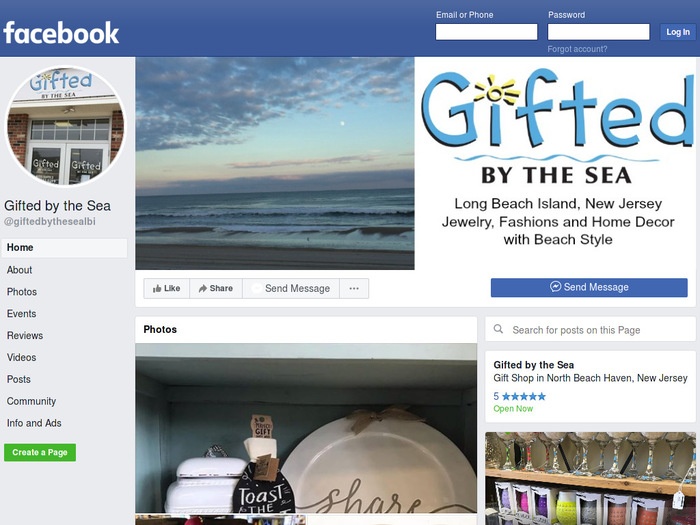Go to the Events tab

click(21, 314)
